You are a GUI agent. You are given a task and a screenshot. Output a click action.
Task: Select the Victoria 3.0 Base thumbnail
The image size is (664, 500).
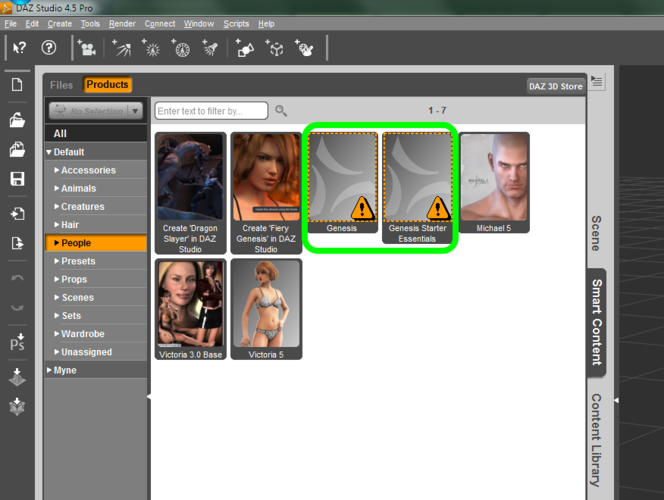(191, 309)
